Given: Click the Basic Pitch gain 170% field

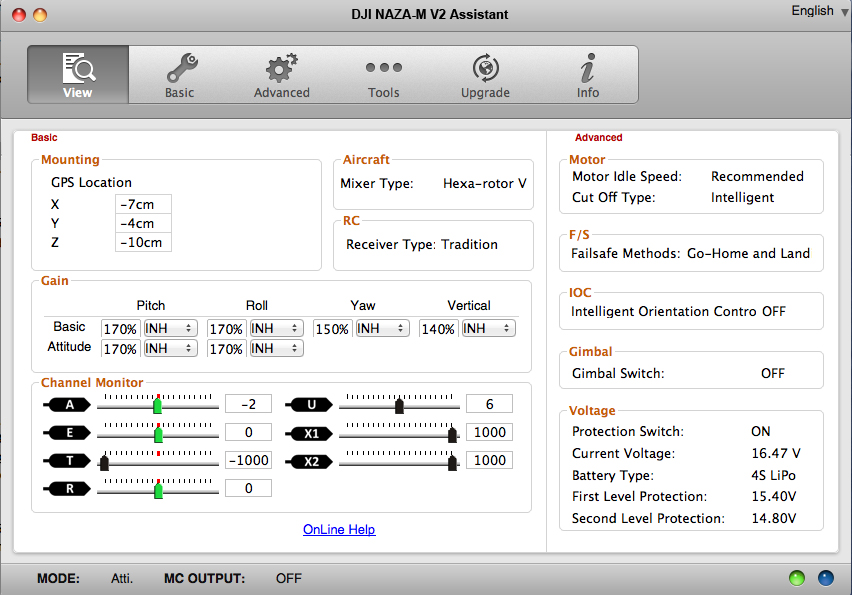Looking at the screenshot, I should (120, 328).
